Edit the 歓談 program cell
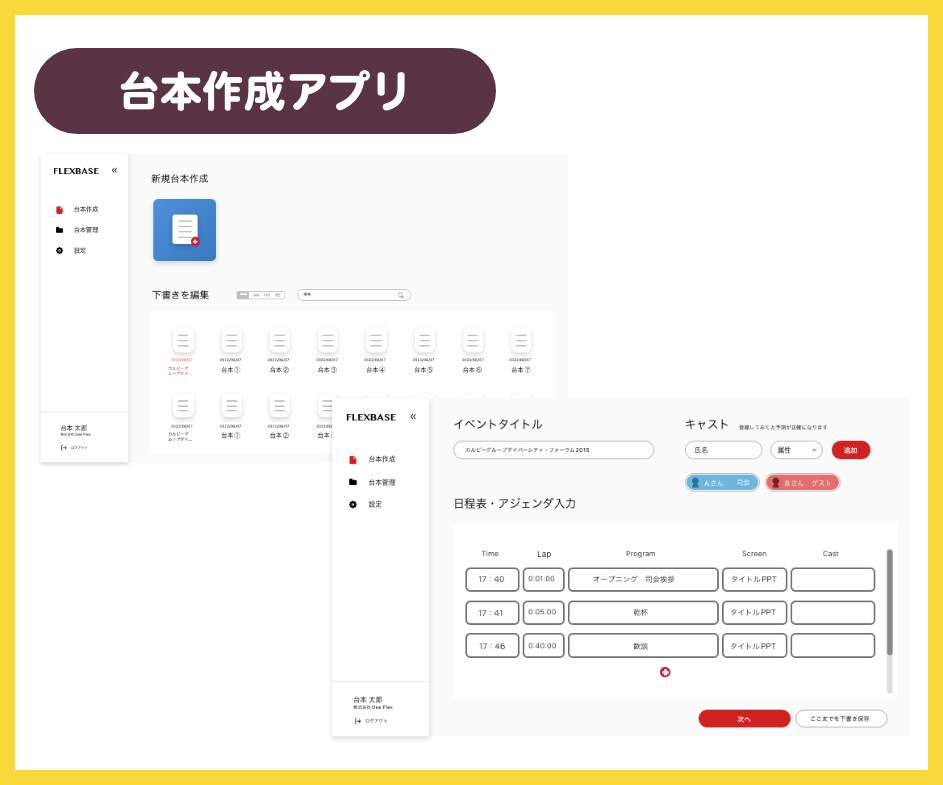Viewport: 943px width, 785px height. pos(643,645)
